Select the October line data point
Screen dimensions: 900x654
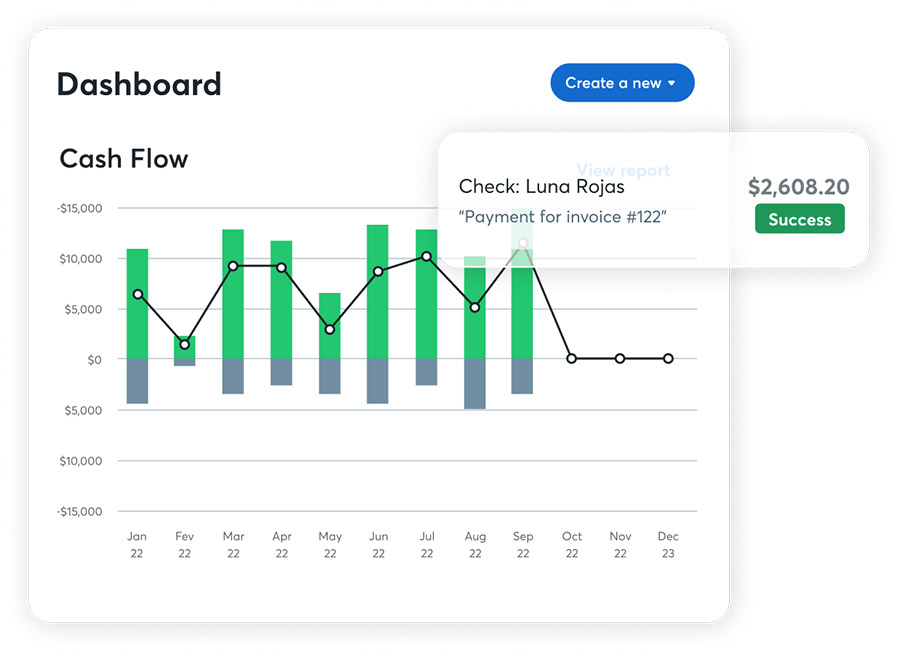coord(571,358)
